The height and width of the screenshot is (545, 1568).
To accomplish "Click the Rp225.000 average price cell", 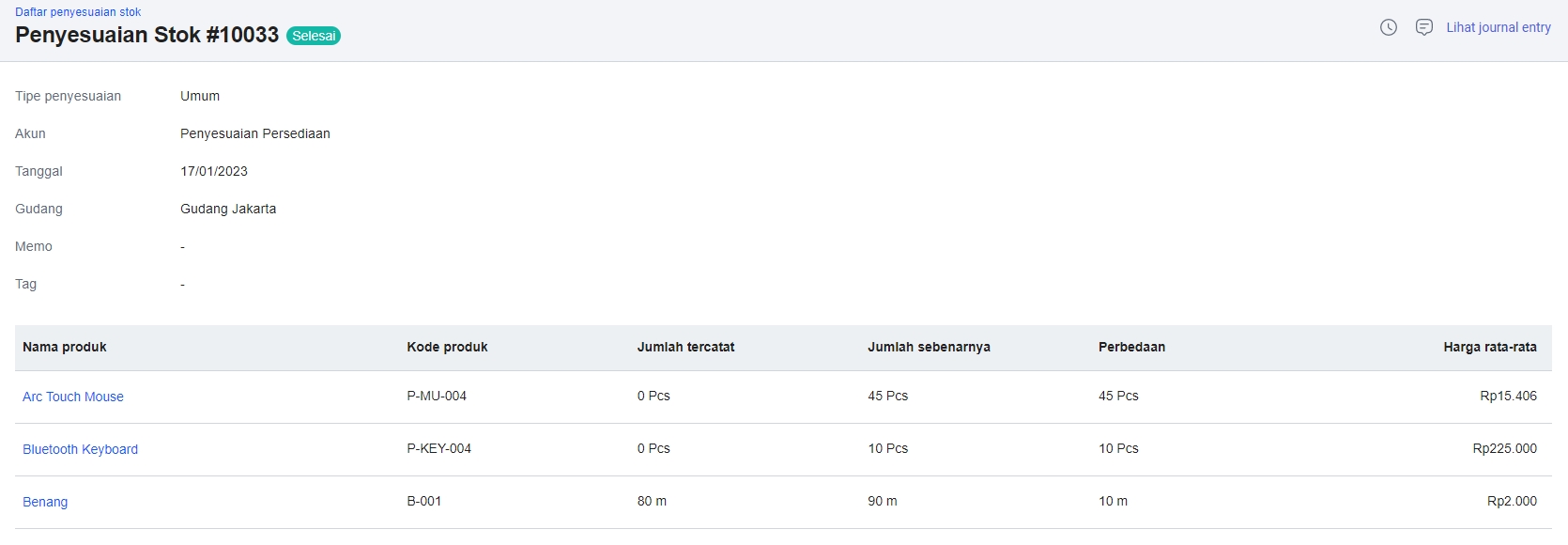I will coord(1504,448).
